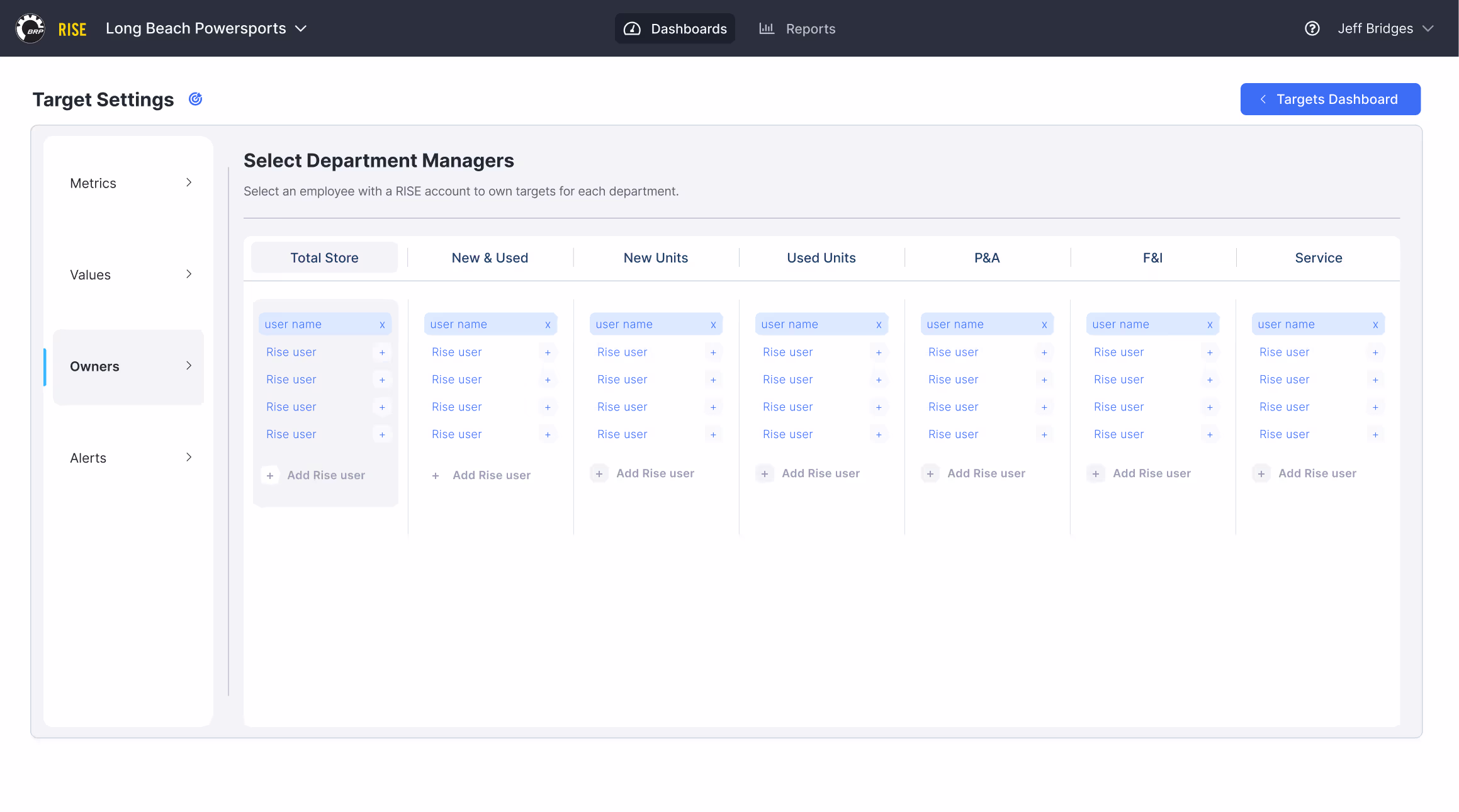Viewport: 1459px width, 812px height.
Task: Go back to Targets Dashboard
Action: 1330,99
